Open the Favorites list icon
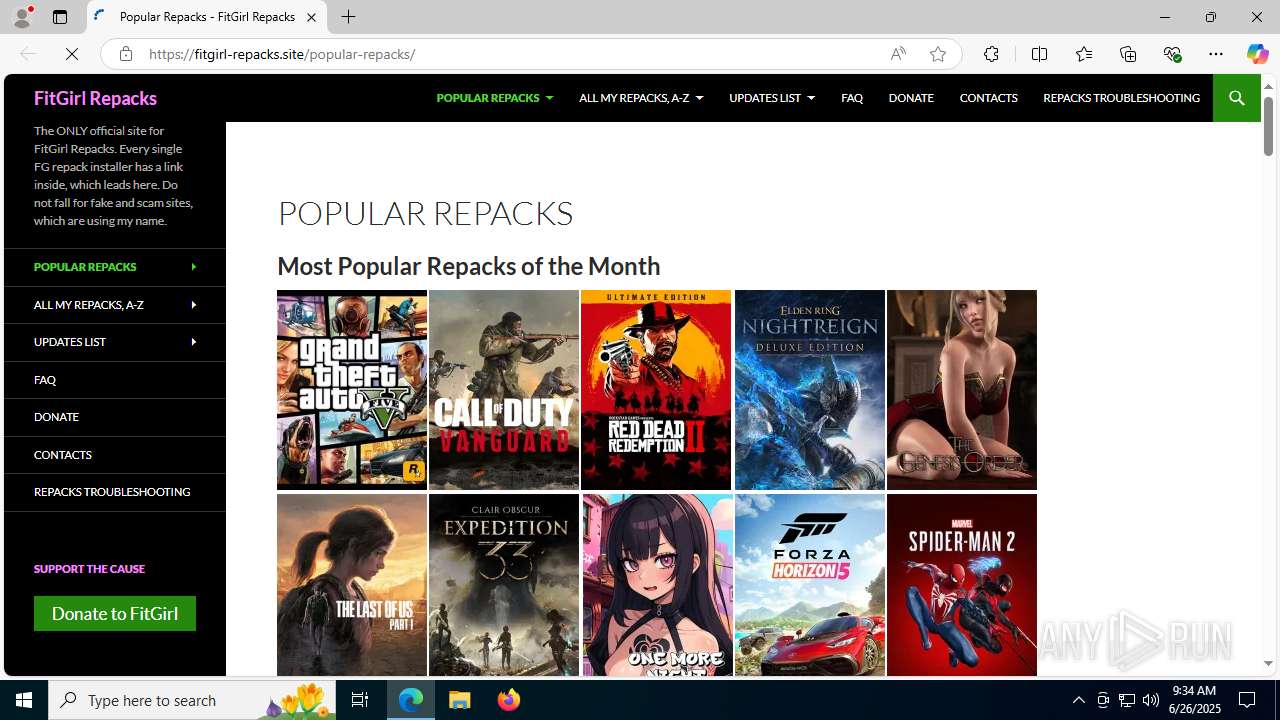The image size is (1280, 720). [x=1083, y=54]
